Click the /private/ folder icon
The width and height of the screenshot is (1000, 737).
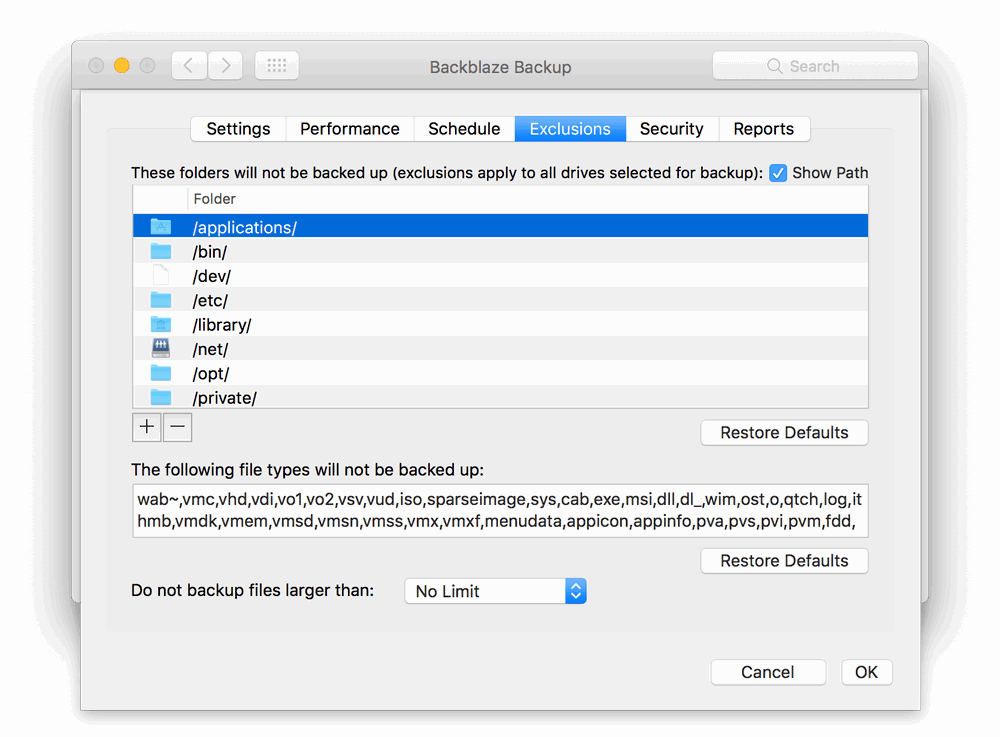pyautogui.click(x=161, y=397)
